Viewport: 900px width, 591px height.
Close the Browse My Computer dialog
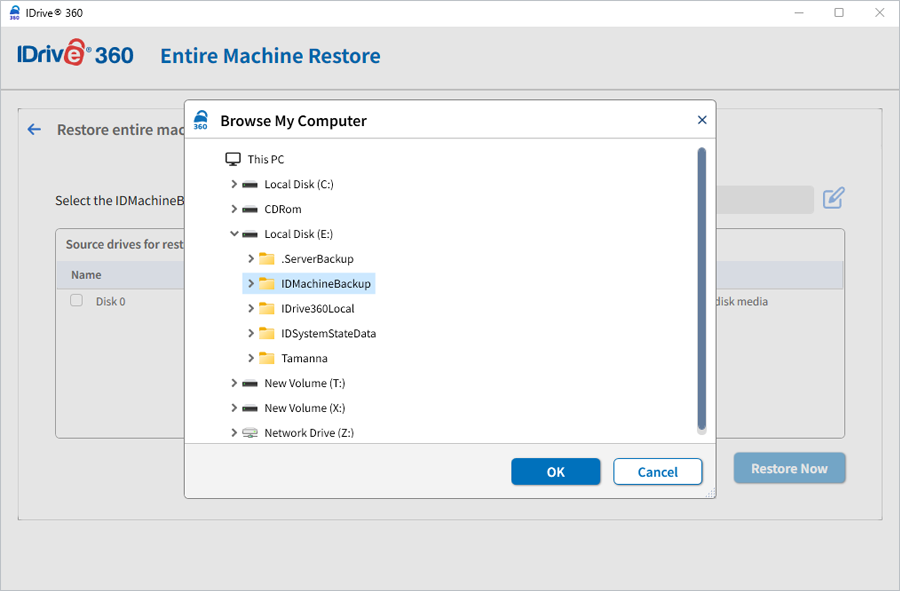pyautogui.click(x=701, y=120)
